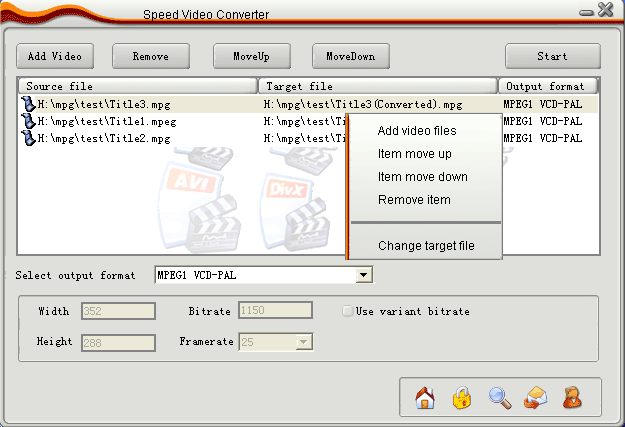The height and width of the screenshot is (427, 625).
Task: Click the Source file column header
Action: coord(138,86)
